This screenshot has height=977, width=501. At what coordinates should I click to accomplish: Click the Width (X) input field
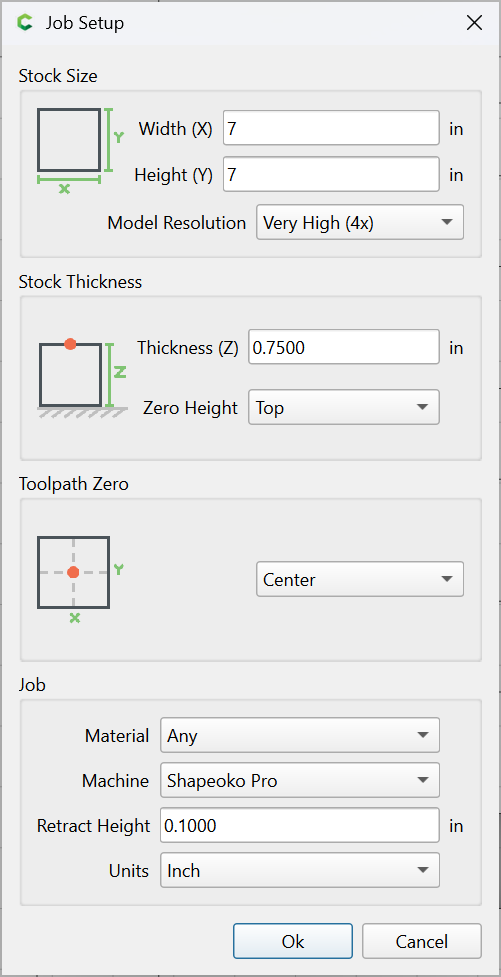pos(332,128)
